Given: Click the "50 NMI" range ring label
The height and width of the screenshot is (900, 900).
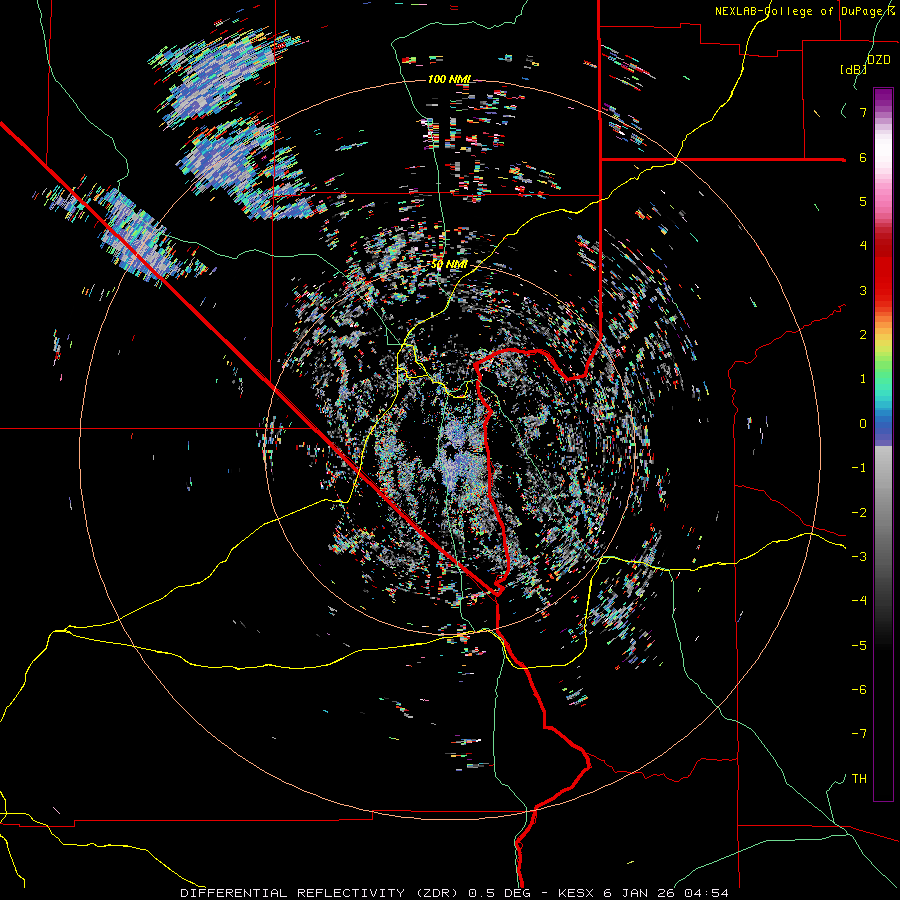Looking at the screenshot, I should pos(449,265).
